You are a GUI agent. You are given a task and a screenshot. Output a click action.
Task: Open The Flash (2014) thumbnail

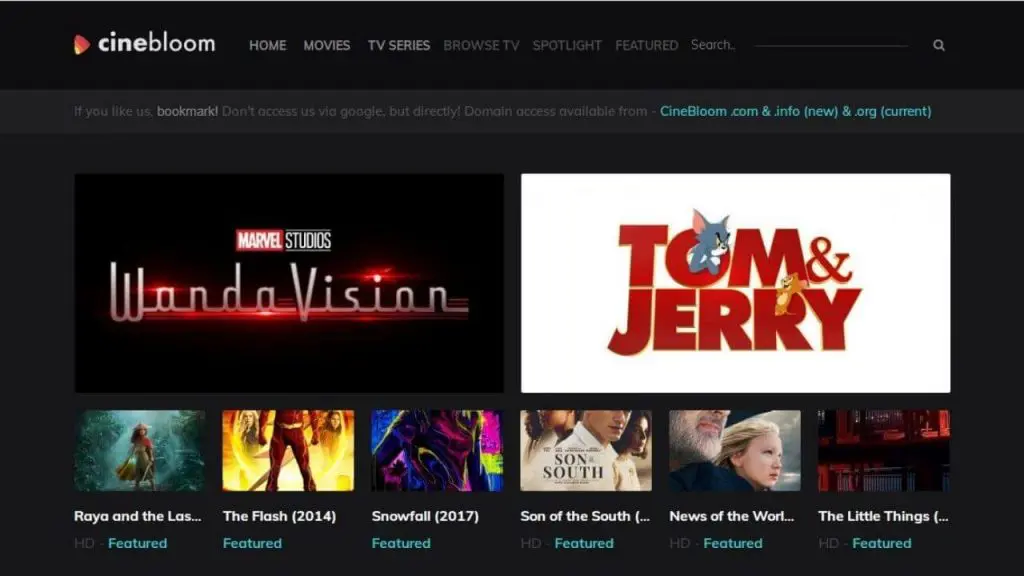pos(288,450)
